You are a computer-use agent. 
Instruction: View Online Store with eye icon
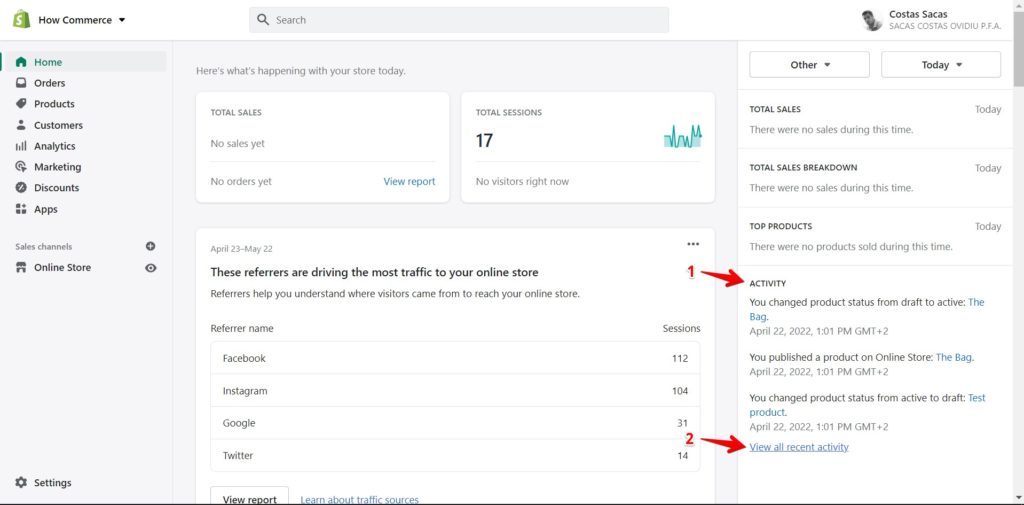(x=151, y=268)
